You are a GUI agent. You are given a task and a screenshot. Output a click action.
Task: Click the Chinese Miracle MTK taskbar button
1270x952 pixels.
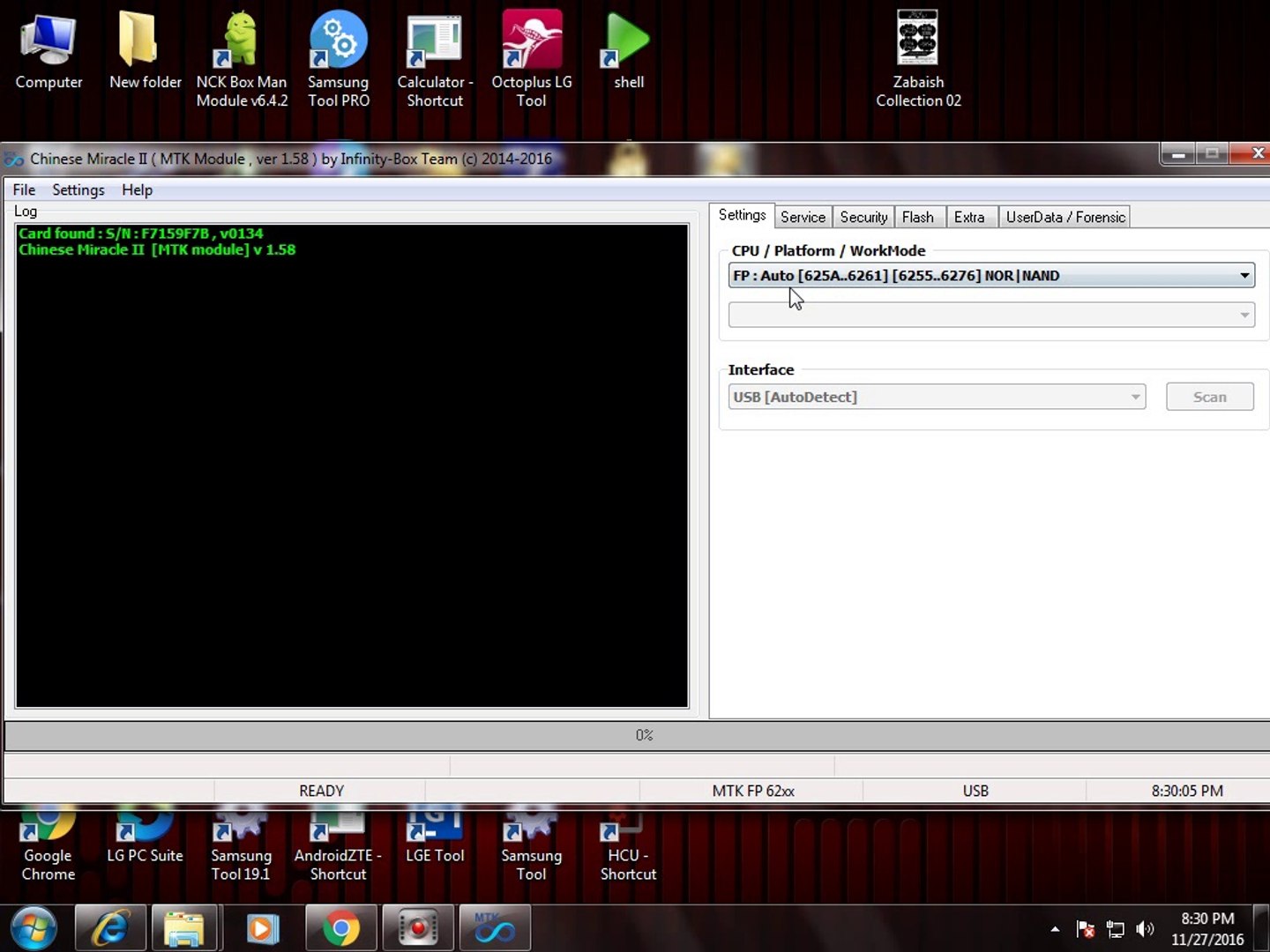coord(495,928)
